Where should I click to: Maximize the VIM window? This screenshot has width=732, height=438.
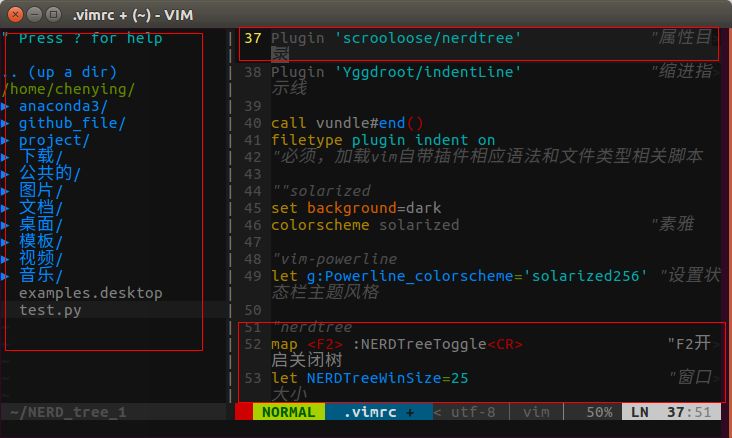point(53,14)
